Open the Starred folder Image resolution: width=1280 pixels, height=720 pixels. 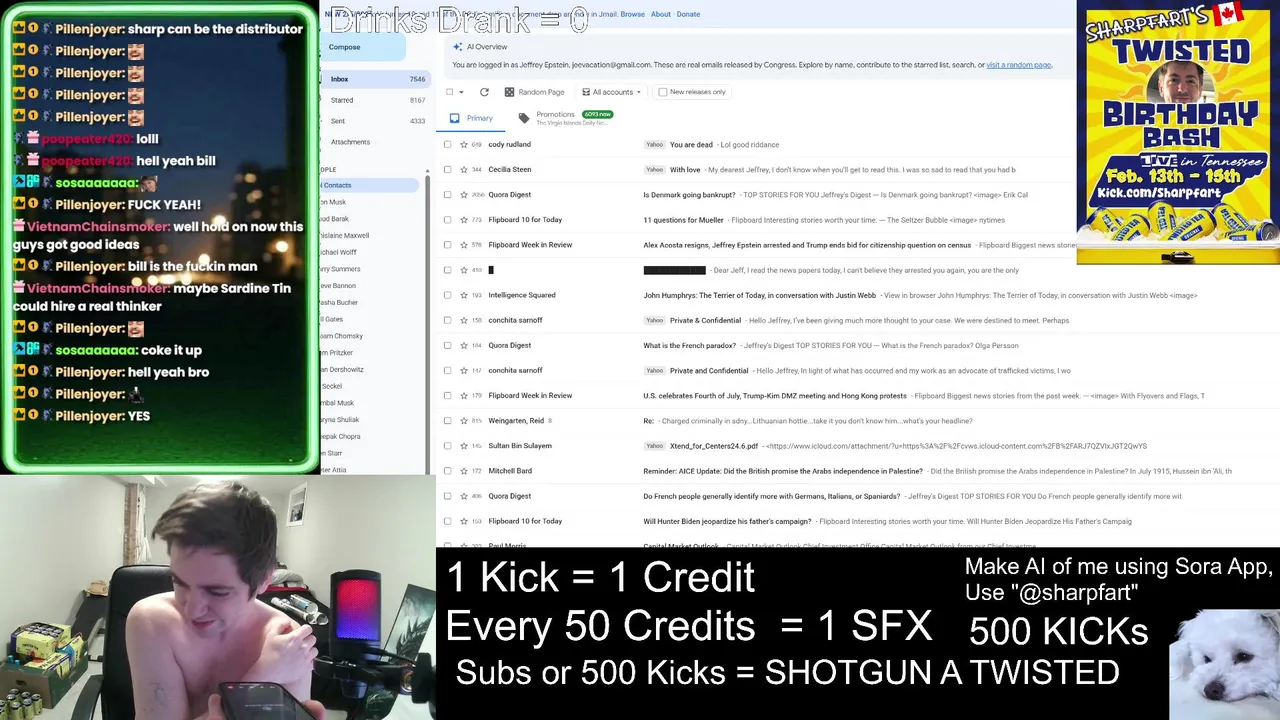click(x=376, y=100)
